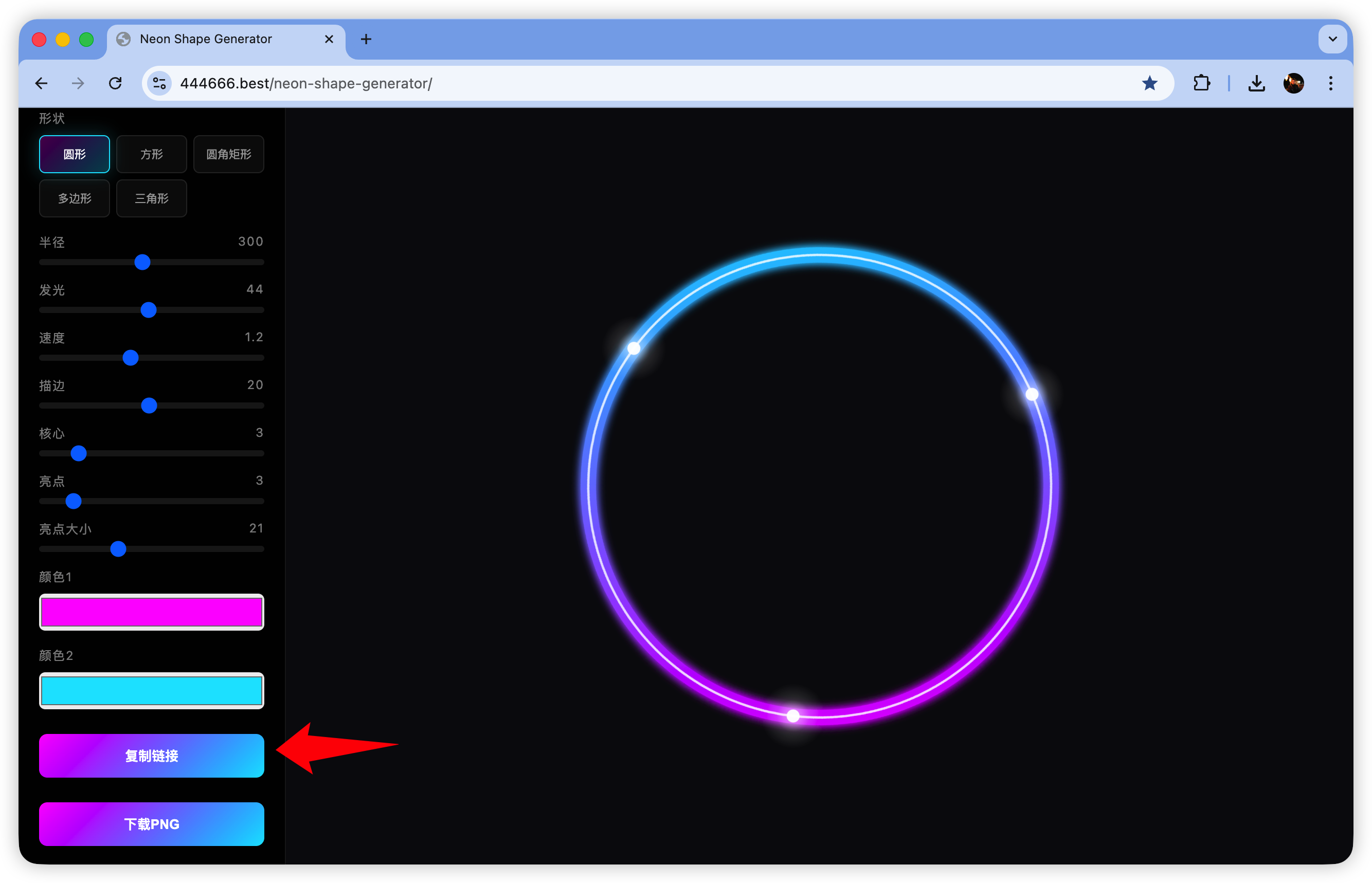
Task: Click the address bar URL field
Action: [631, 84]
